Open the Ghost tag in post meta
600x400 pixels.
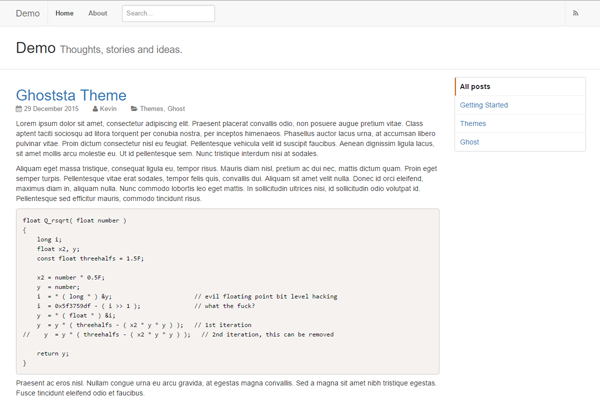(176, 109)
